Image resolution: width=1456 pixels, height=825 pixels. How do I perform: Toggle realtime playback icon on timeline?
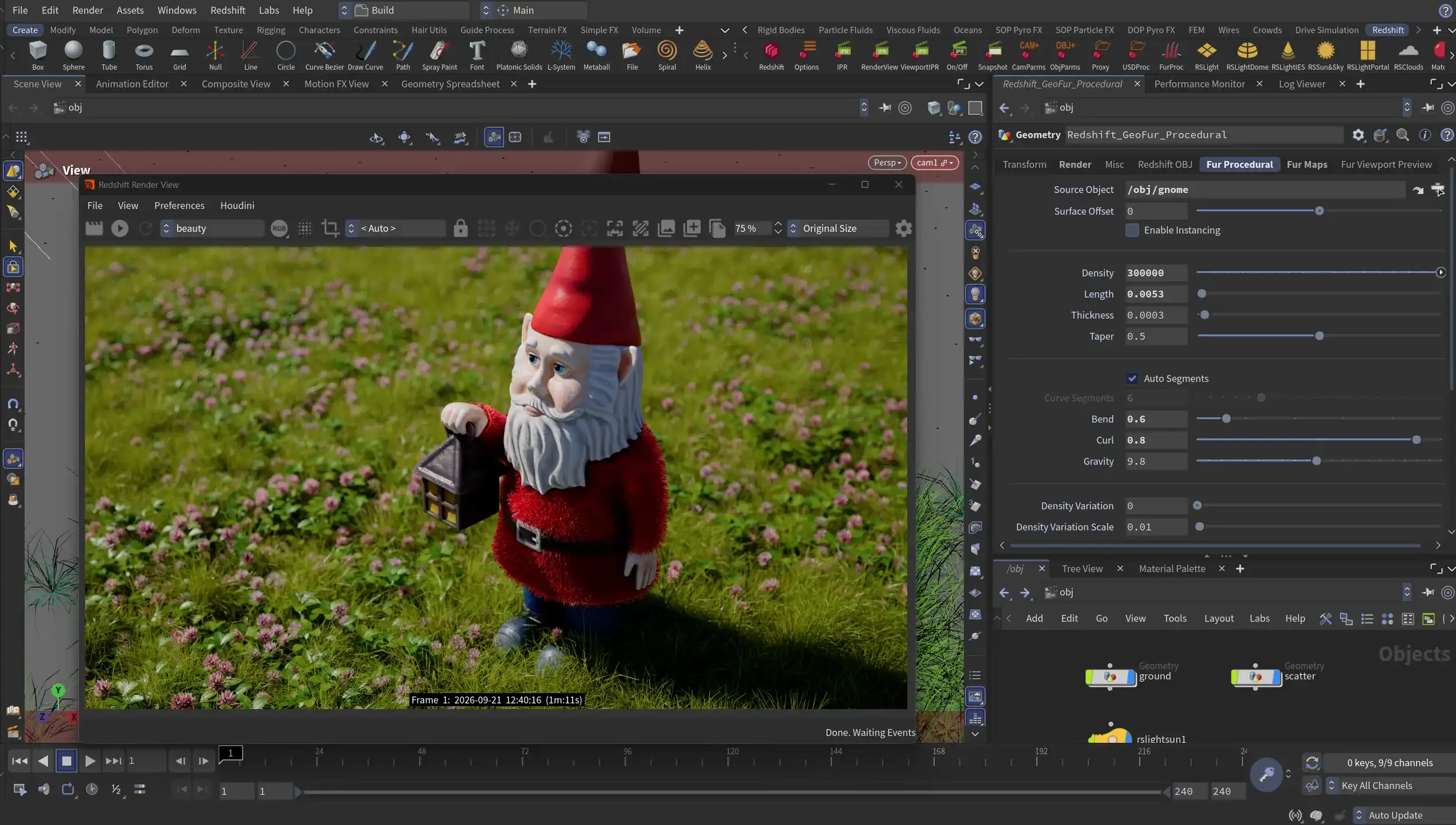92,789
